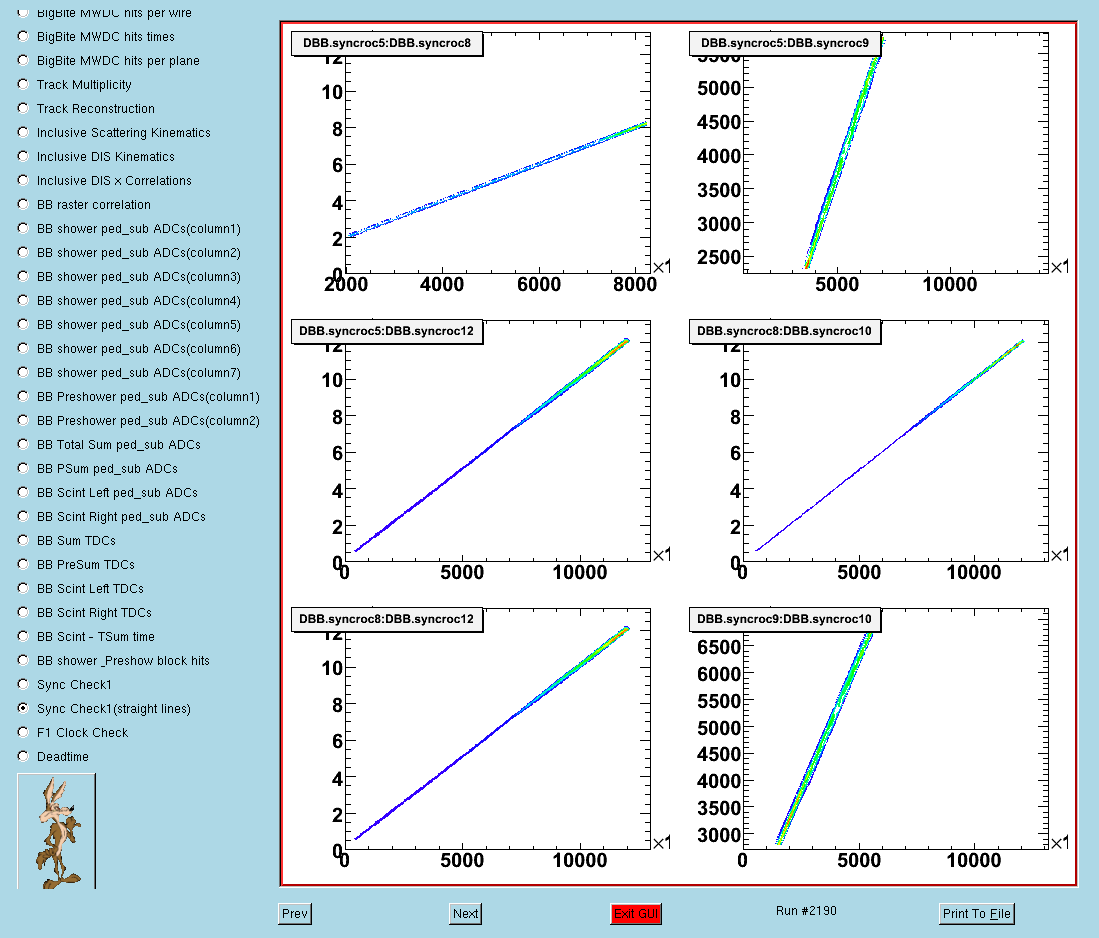This screenshot has height=938, width=1099.
Task: Pick BB shower _Preshow block hits
Action: click(x=23, y=660)
